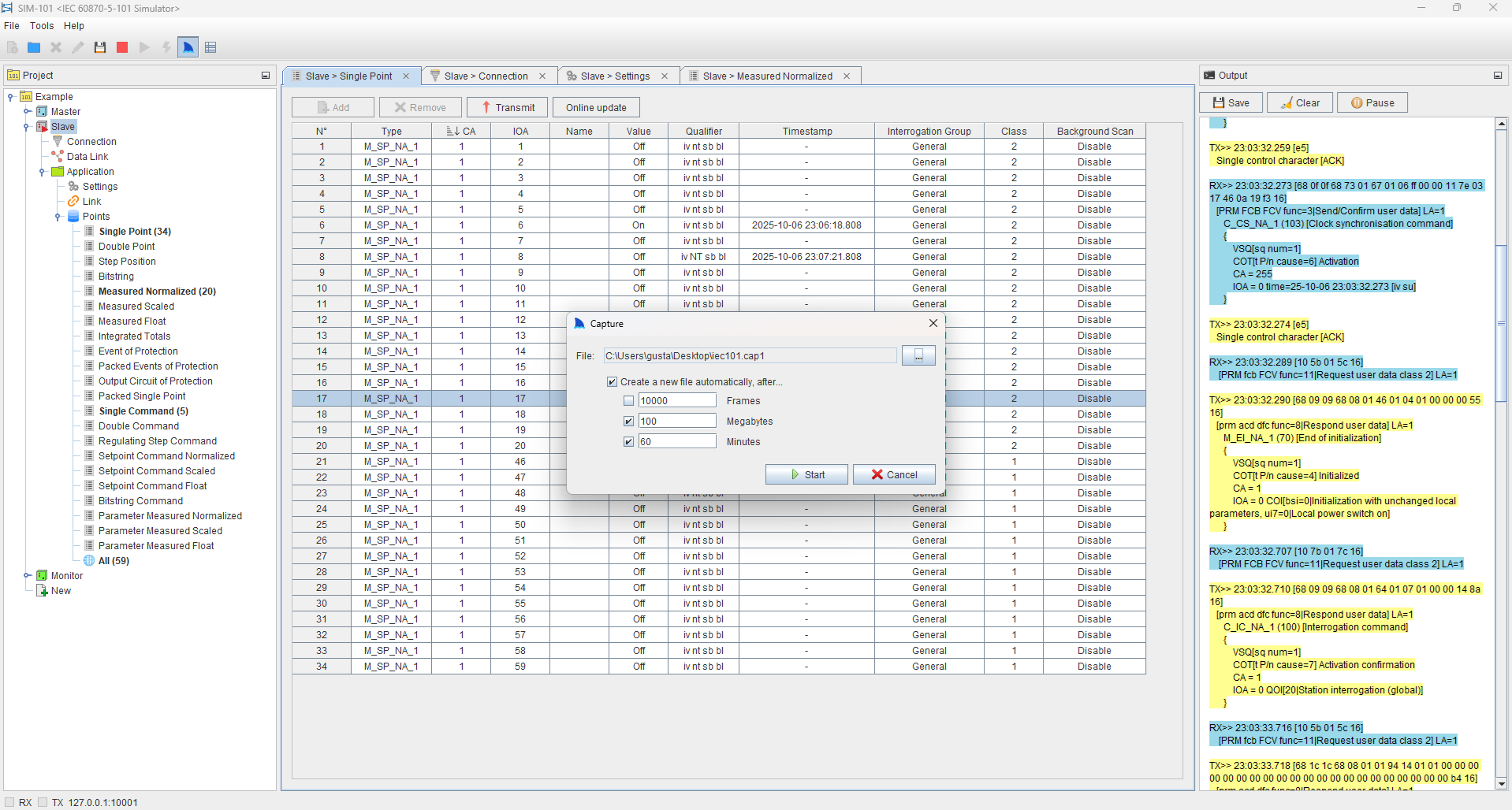
Task: Clear the Output log
Action: (x=1299, y=103)
